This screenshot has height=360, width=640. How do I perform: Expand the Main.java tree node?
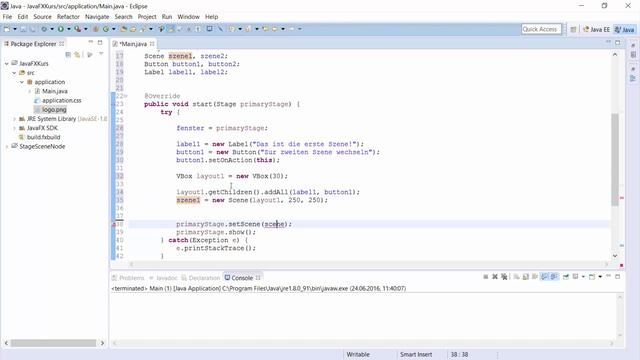coord(30,91)
